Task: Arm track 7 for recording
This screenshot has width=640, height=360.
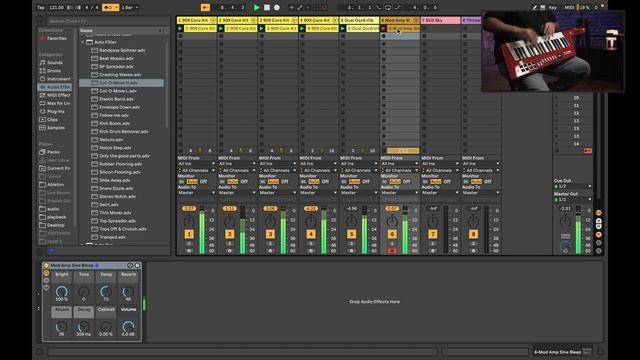Action: coord(433,251)
